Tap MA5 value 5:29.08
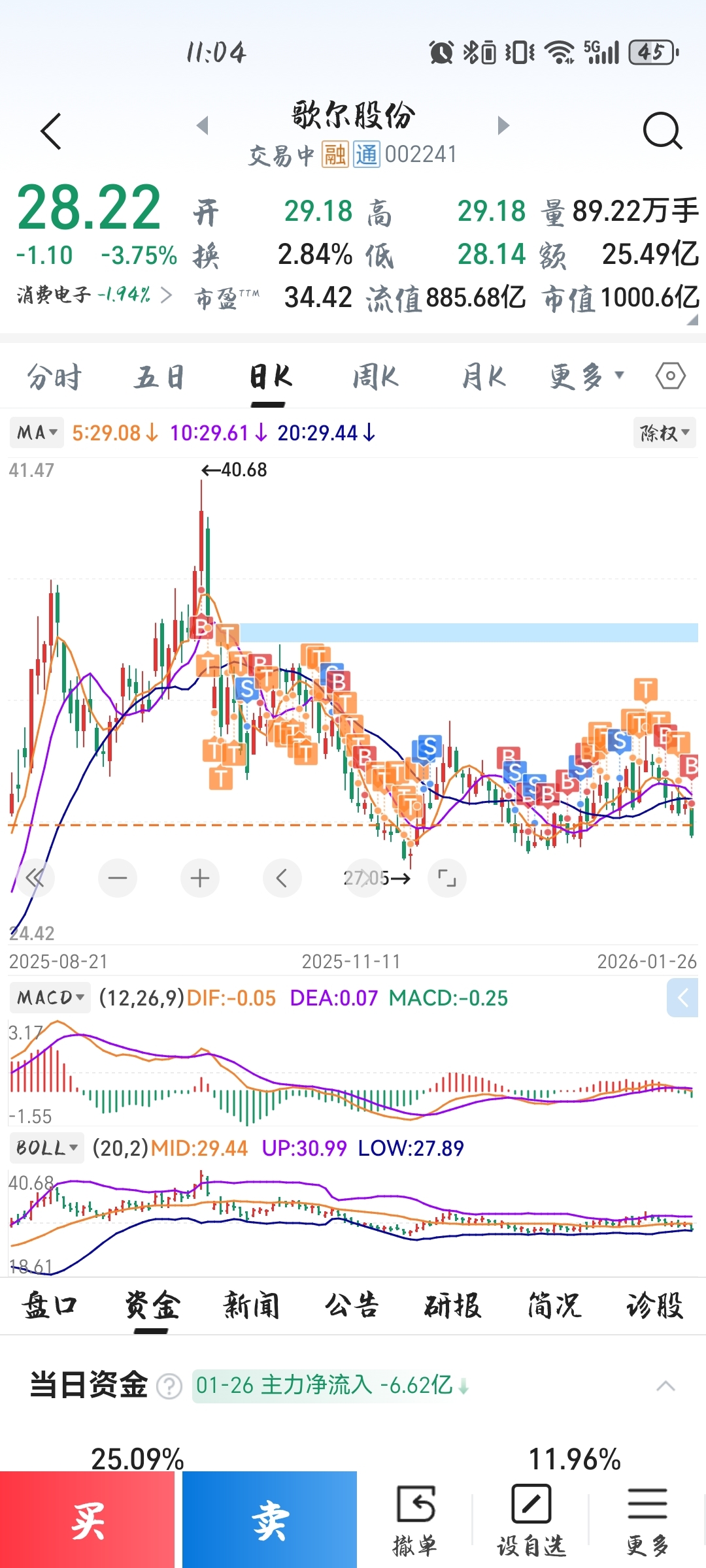Screen dimensions: 706x1568 (x=115, y=433)
